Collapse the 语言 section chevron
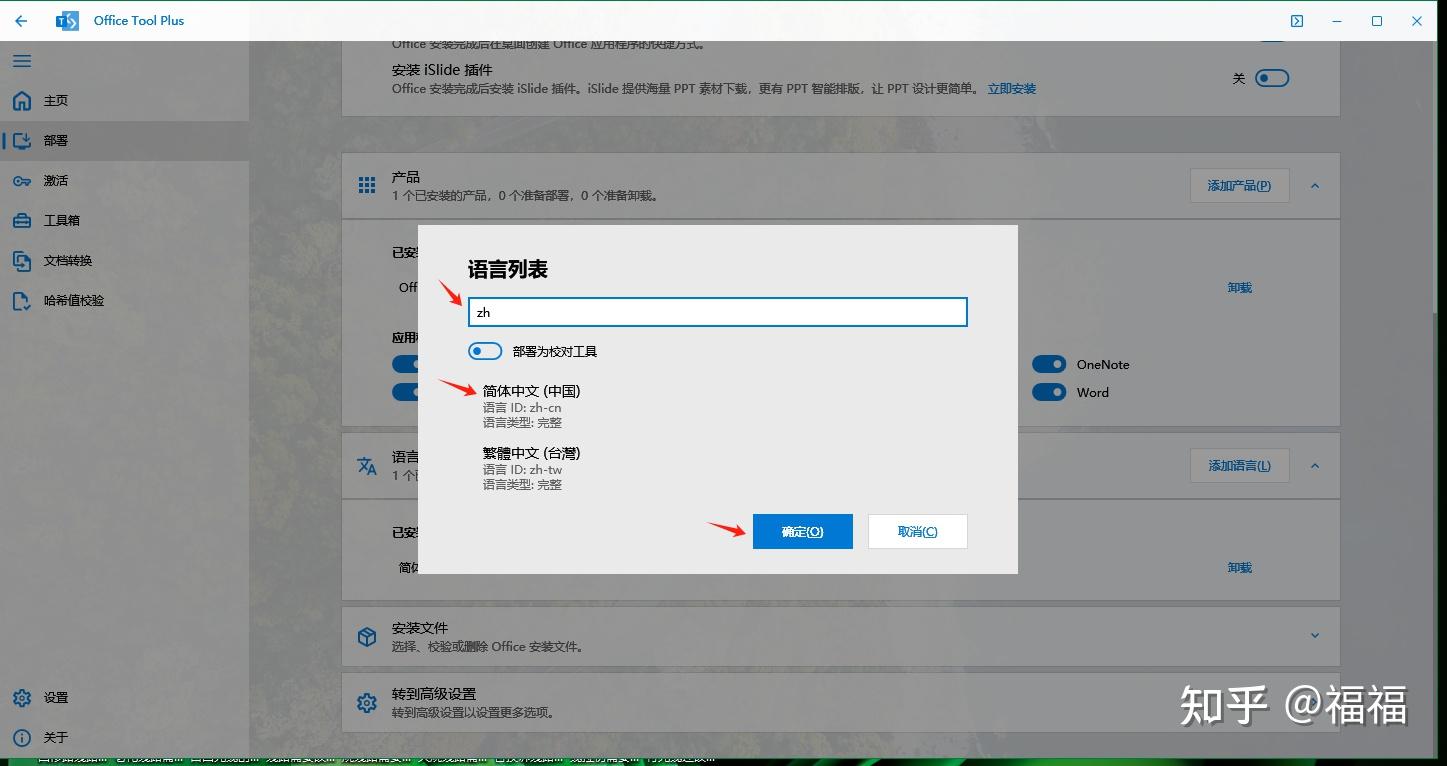Image resolution: width=1447 pixels, height=766 pixels. (x=1315, y=465)
